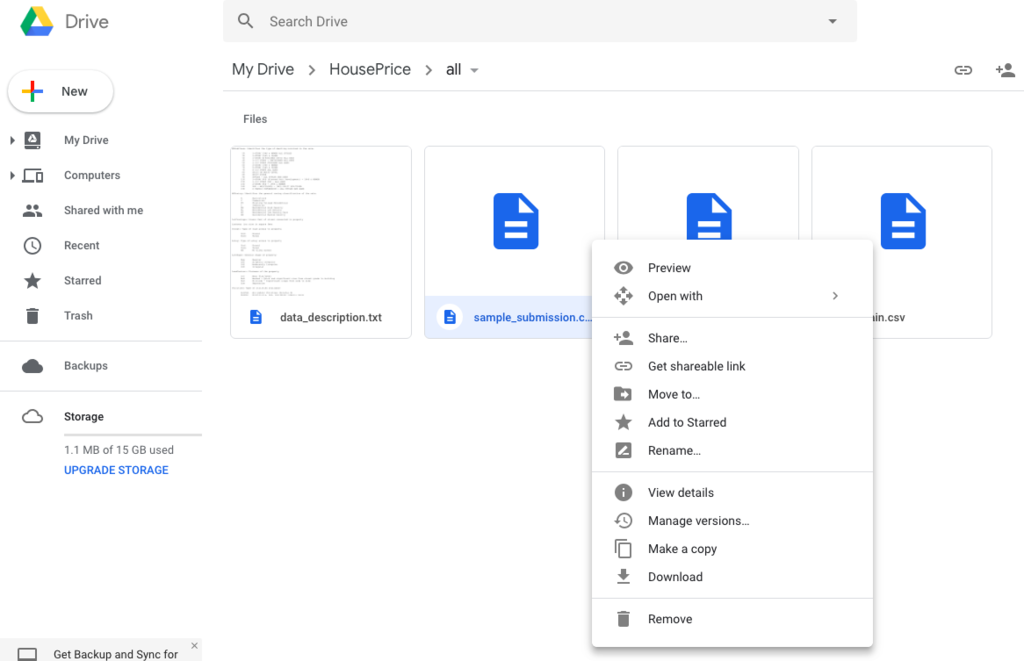Open Computers in the sidebar
The width and height of the screenshot is (1024, 661).
coord(92,175)
